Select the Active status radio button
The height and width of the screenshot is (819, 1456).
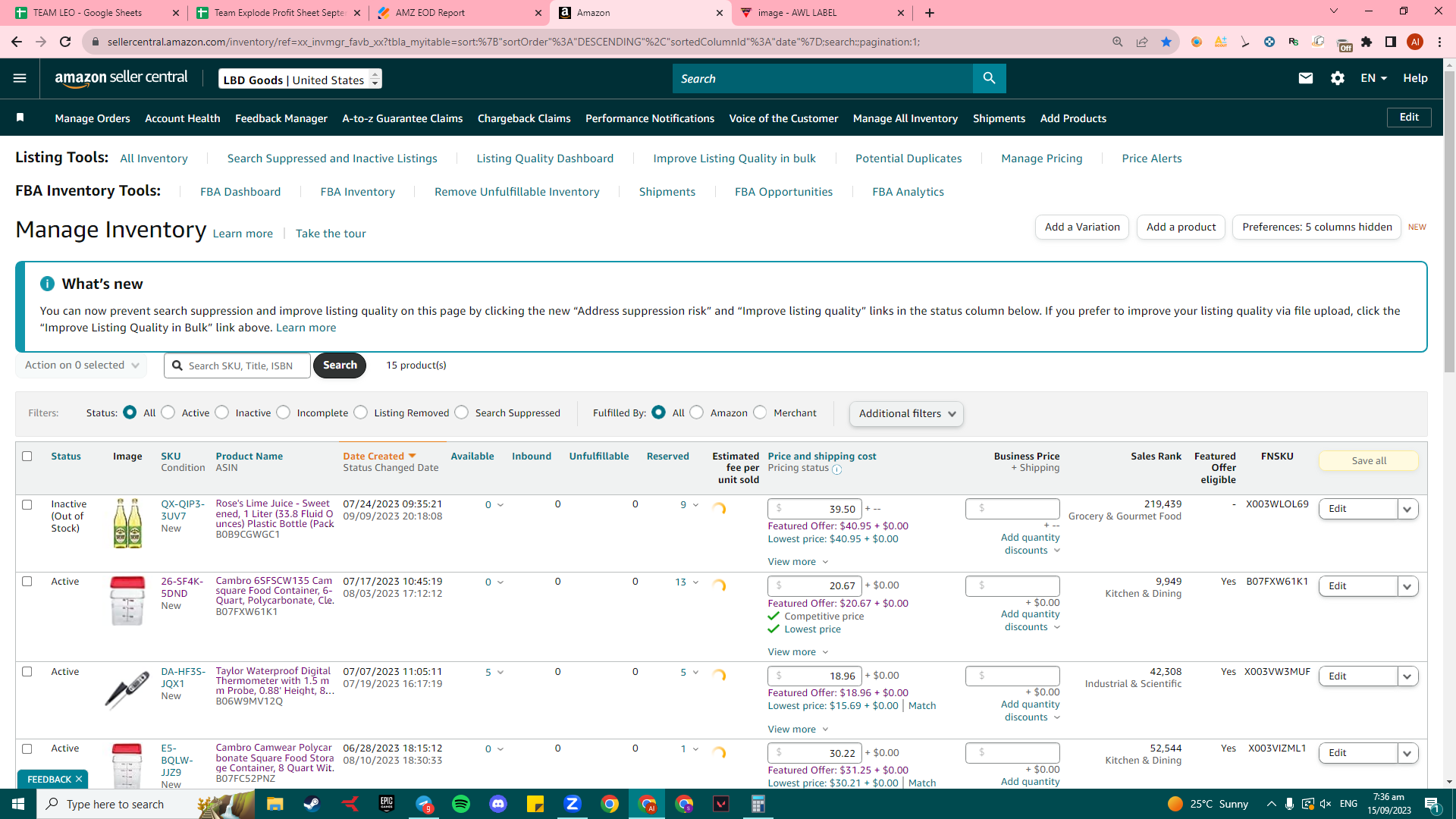point(168,413)
